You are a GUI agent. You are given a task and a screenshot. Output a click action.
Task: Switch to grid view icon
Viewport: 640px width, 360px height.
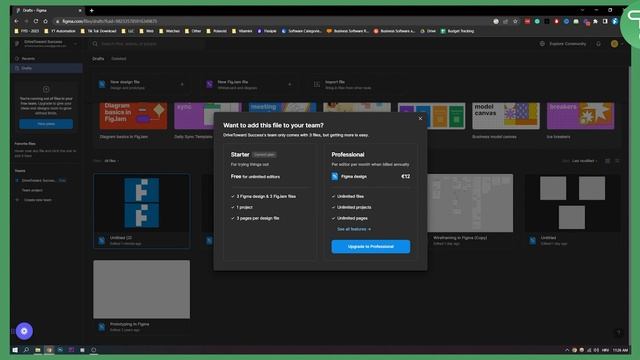click(607, 161)
